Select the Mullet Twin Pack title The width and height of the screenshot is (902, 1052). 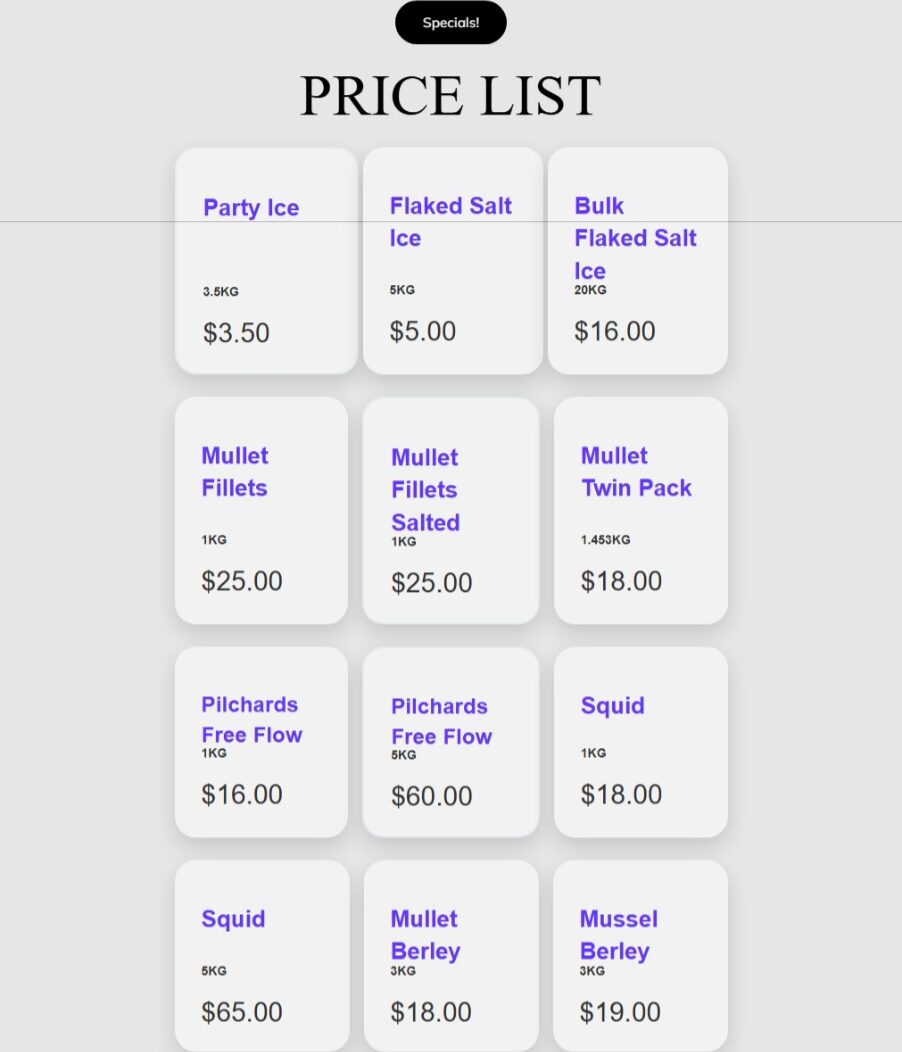tap(636, 472)
